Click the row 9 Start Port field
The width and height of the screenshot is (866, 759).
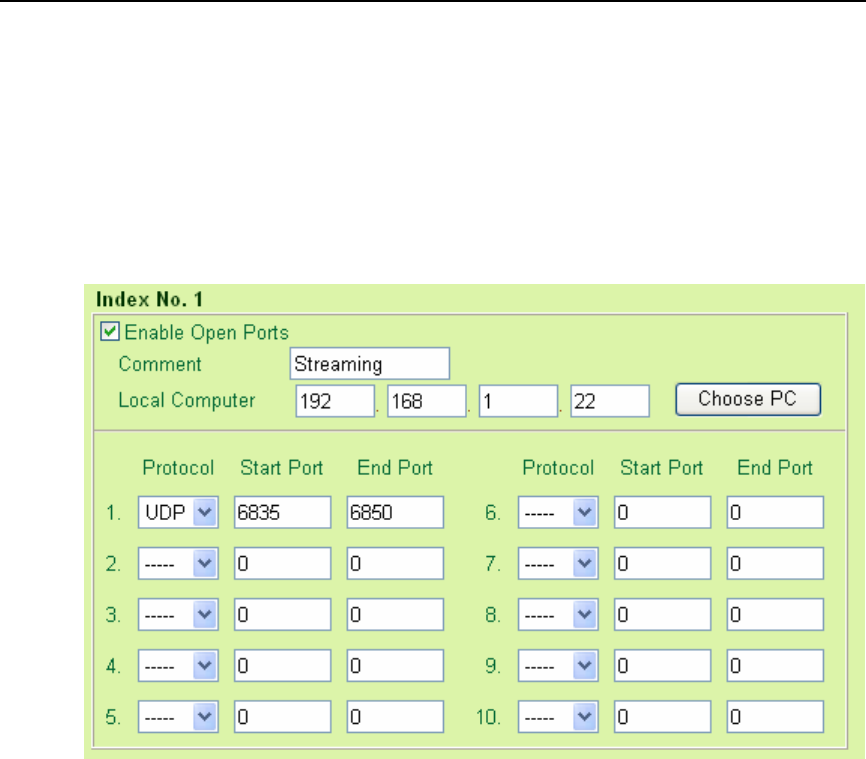[662, 666]
